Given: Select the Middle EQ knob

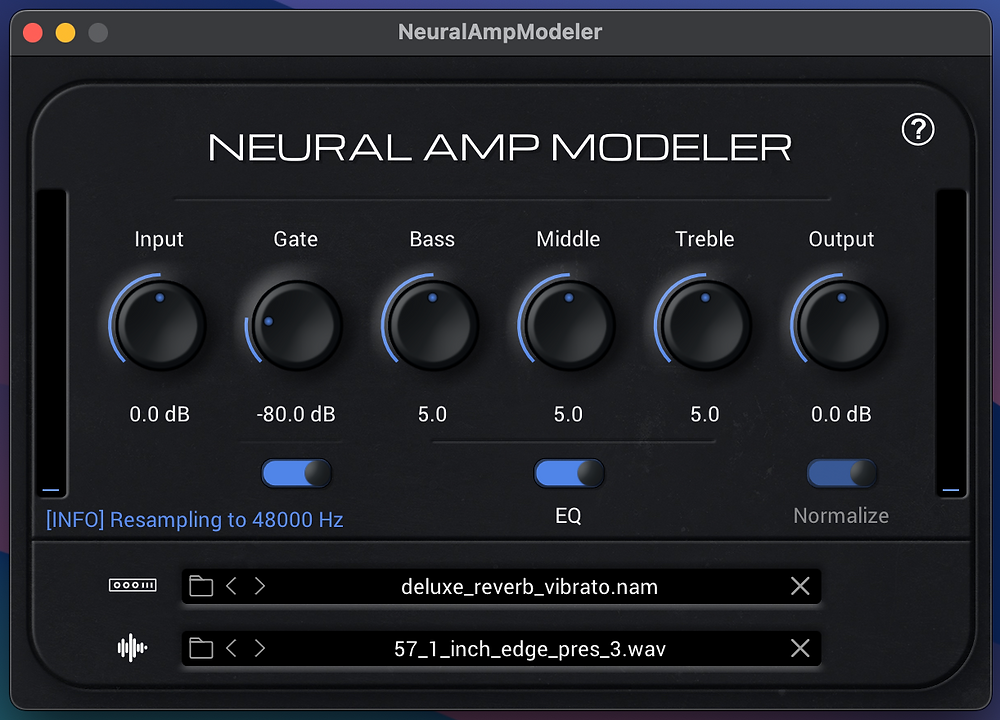Looking at the screenshot, I should click(568, 323).
